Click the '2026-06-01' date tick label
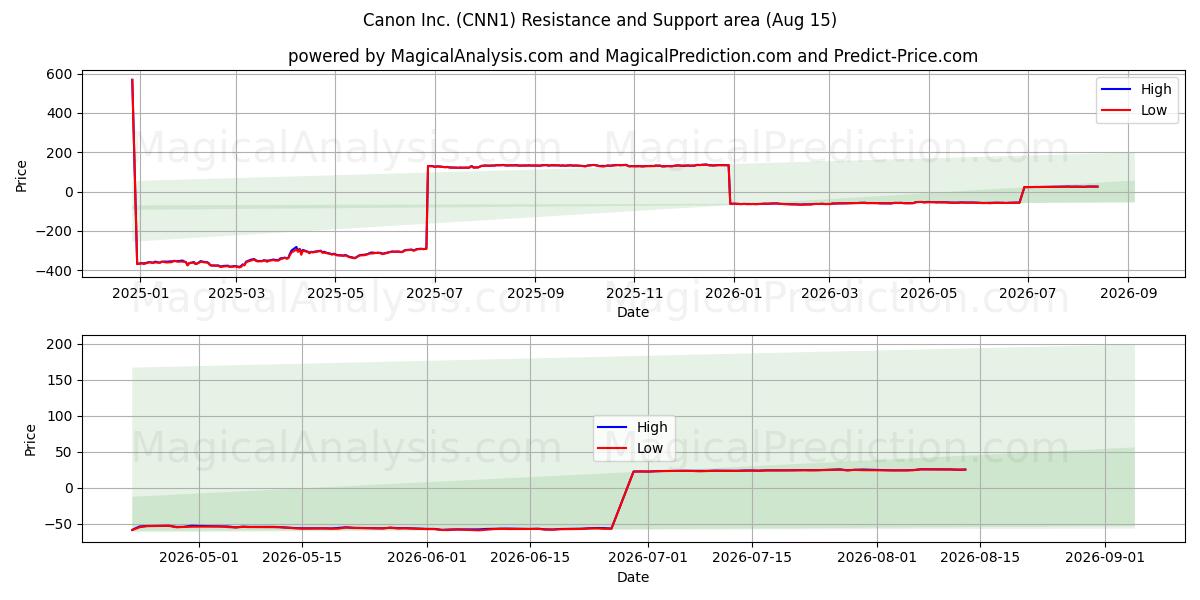 coord(427,558)
